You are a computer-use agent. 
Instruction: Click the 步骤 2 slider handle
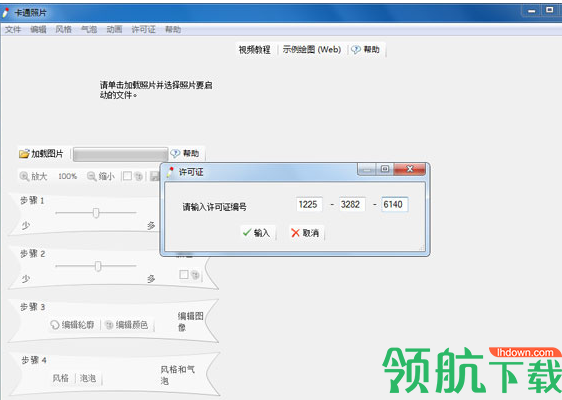pos(98,266)
